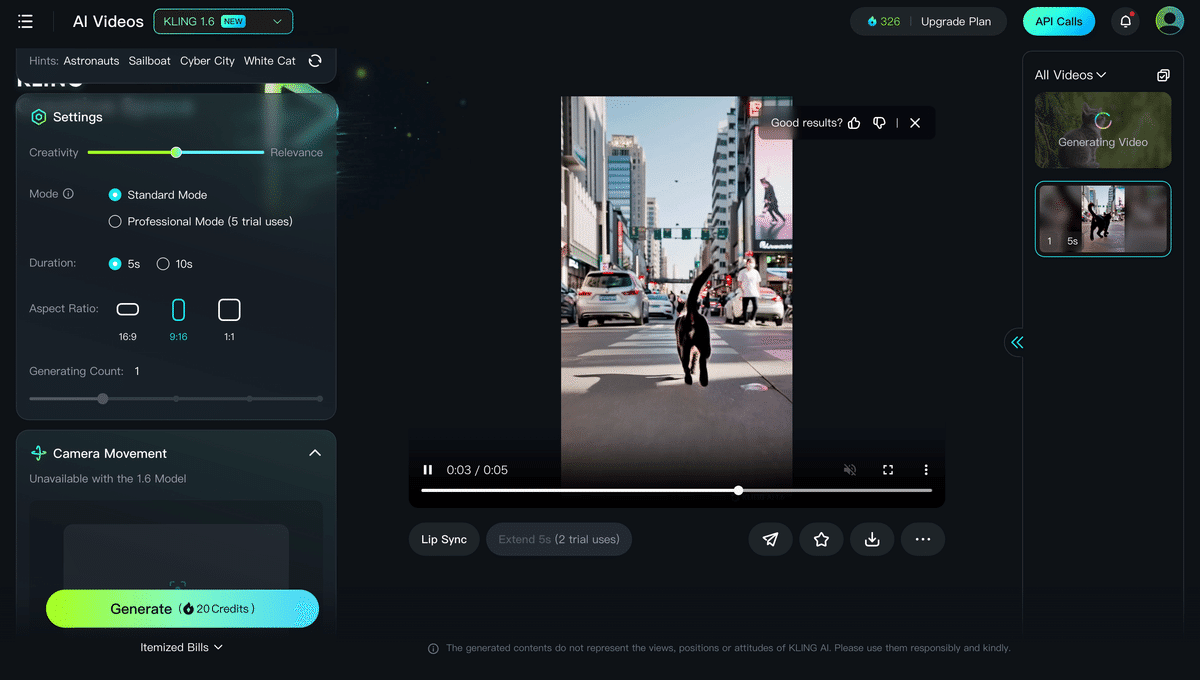The image size is (1200, 680).
Task: Select the 16:9 aspect ratio
Action: tap(128, 310)
